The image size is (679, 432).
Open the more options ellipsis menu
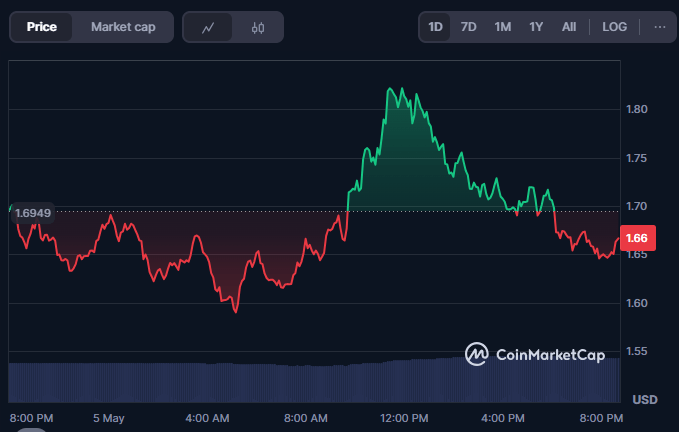pyautogui.click(x=658, y=27)
